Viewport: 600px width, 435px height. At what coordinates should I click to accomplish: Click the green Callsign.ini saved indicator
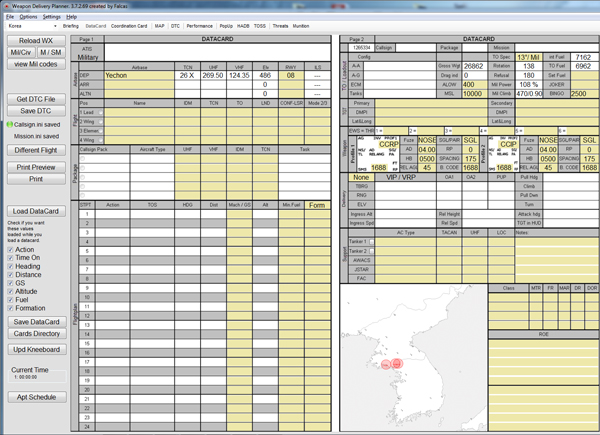pyautogui.click(x=10, y=124)
